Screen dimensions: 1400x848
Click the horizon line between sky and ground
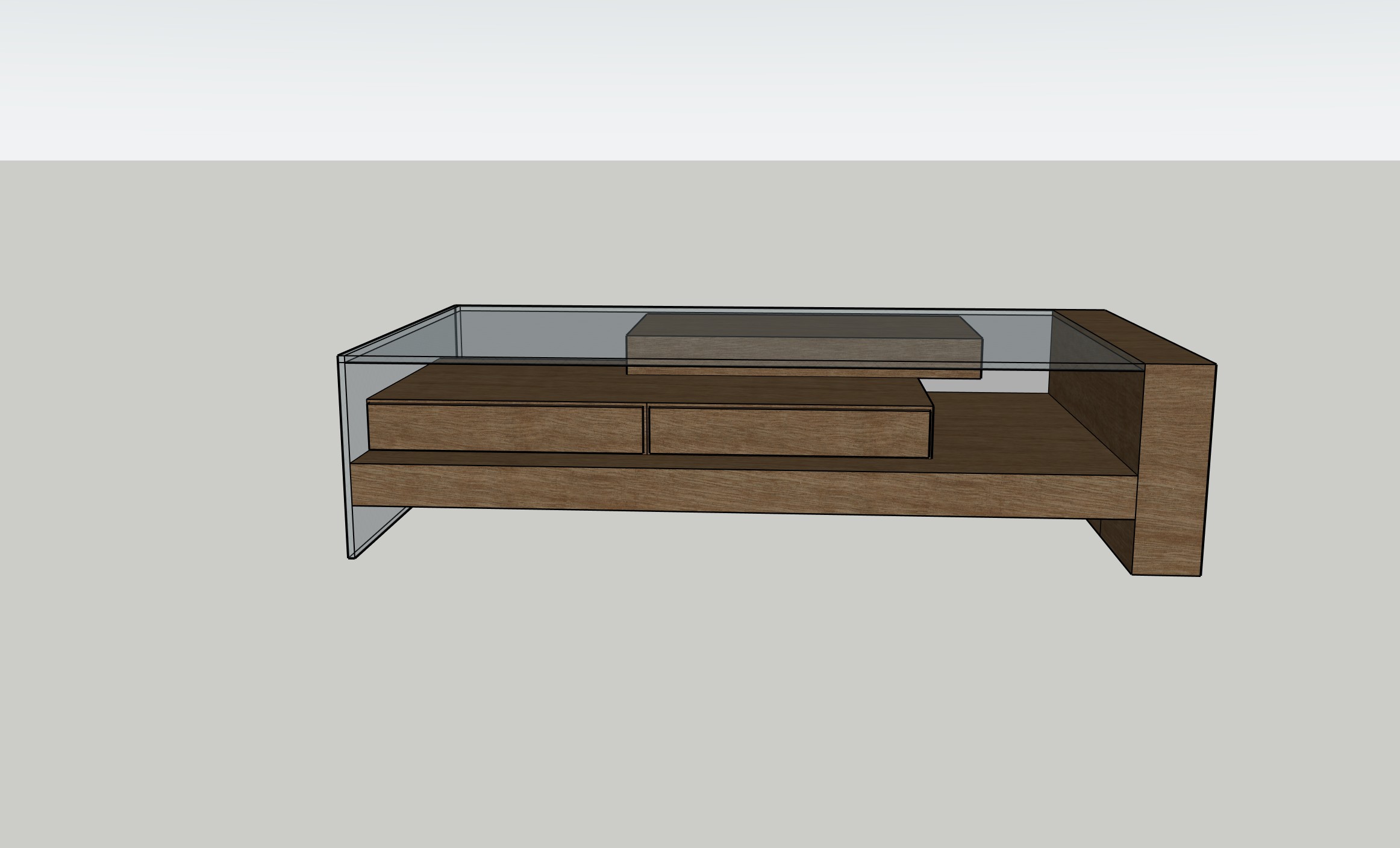pyautogui.click(x=699, y=160)
